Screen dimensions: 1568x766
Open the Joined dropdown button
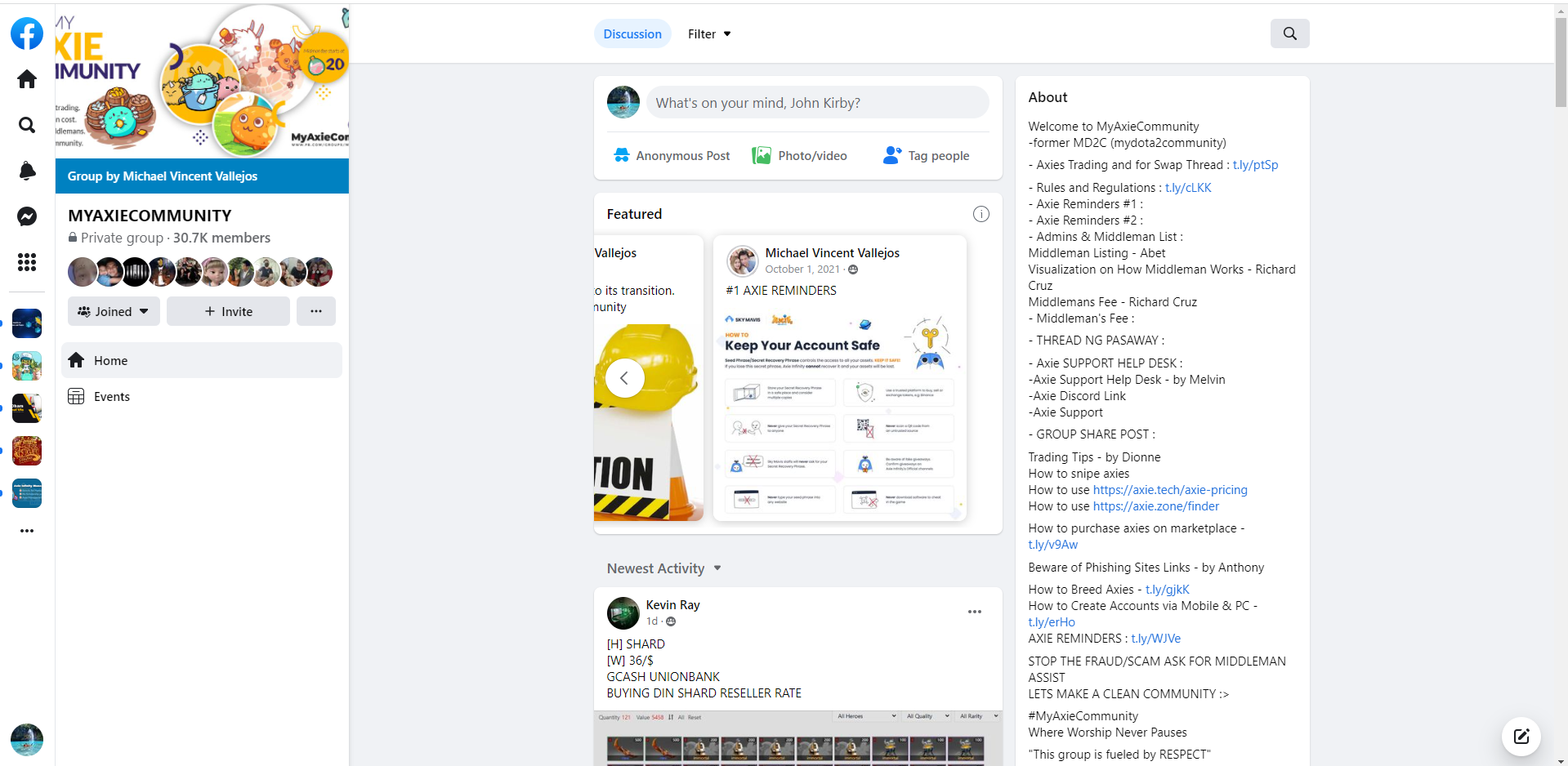[114, 311]
